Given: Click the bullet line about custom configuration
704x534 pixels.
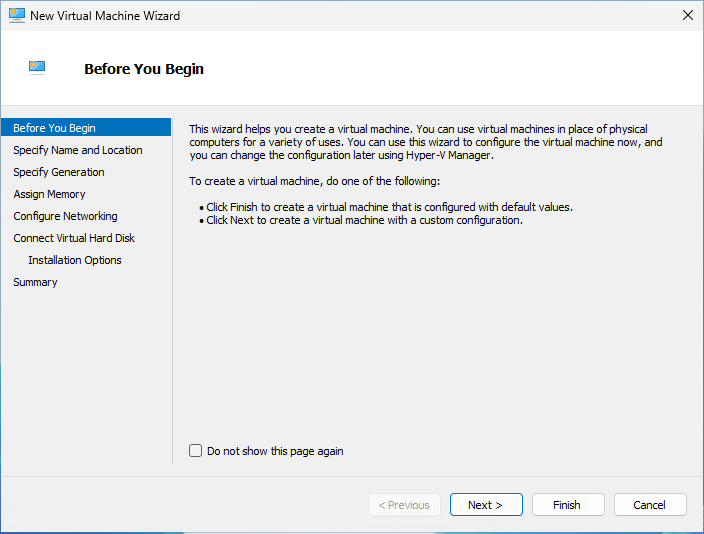Looking at the screenshot, I should point(364,220).
